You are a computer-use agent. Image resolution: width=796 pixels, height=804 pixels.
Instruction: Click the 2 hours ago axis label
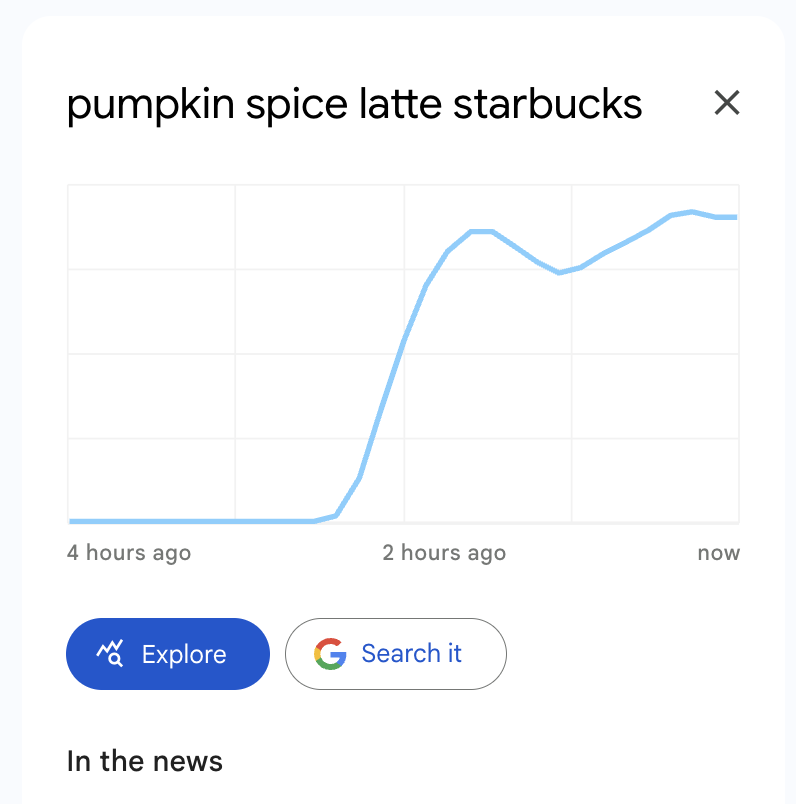point(444,553)
